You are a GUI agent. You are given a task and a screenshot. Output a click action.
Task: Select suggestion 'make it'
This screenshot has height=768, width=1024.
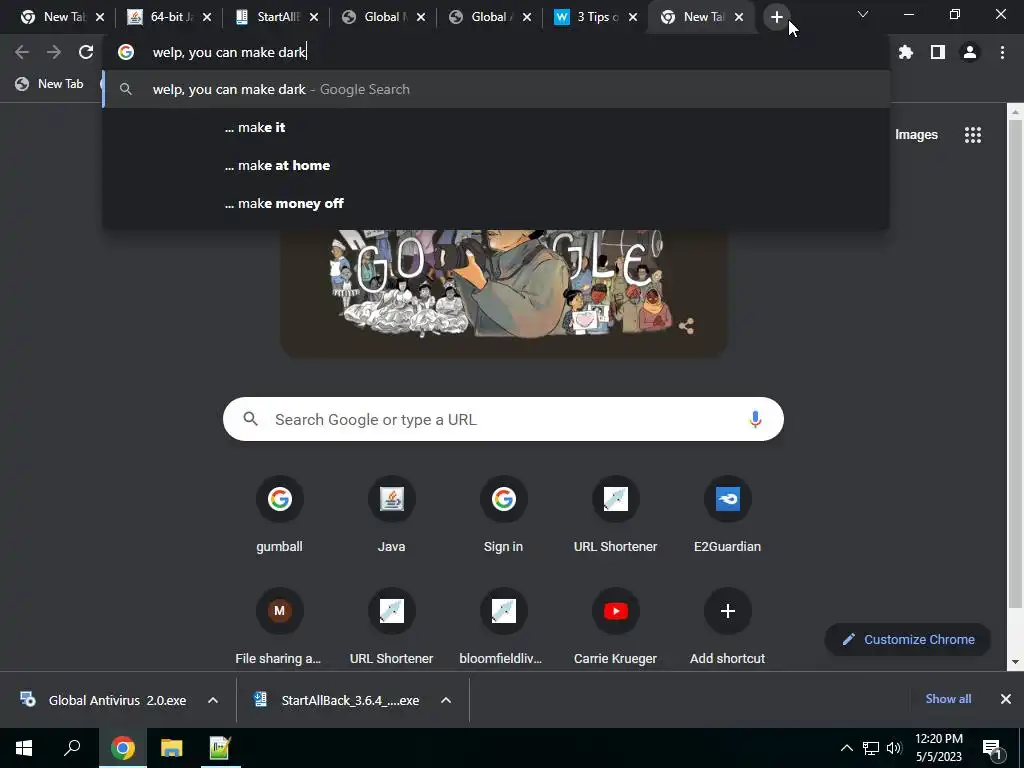click(x=496, y=127)
